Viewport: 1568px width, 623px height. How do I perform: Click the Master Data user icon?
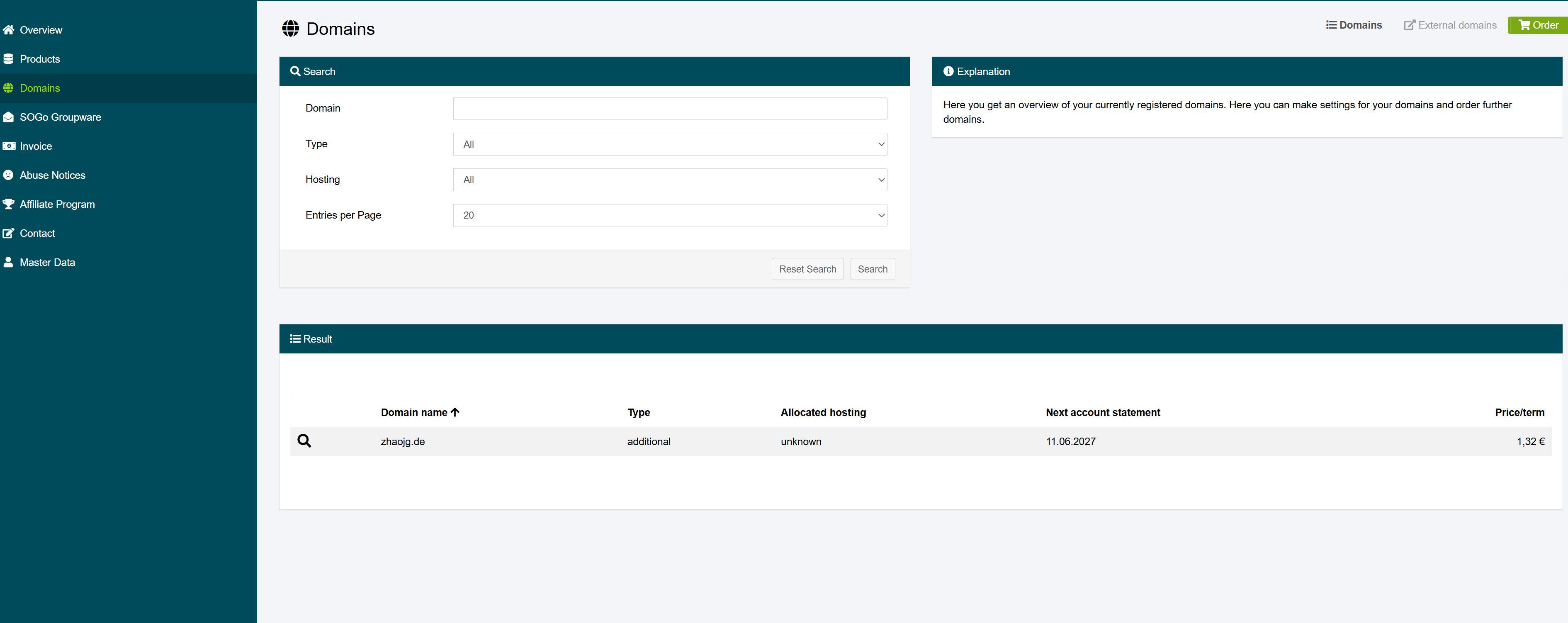(8, 263)
